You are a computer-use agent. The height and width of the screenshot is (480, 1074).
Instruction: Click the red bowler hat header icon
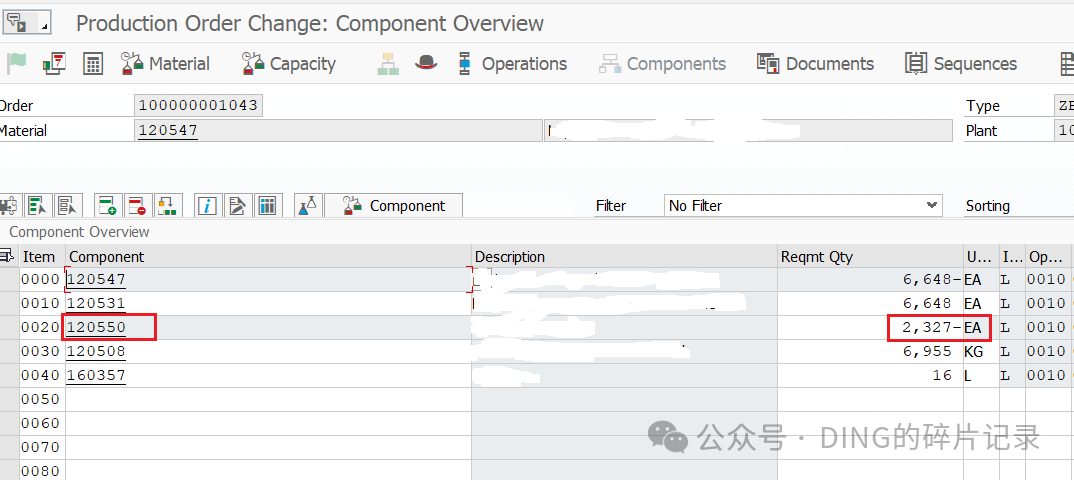point(426,64)
